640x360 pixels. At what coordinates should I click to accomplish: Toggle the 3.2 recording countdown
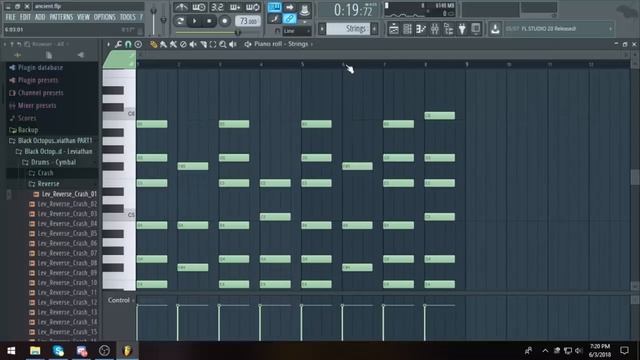tap(217, 7)
